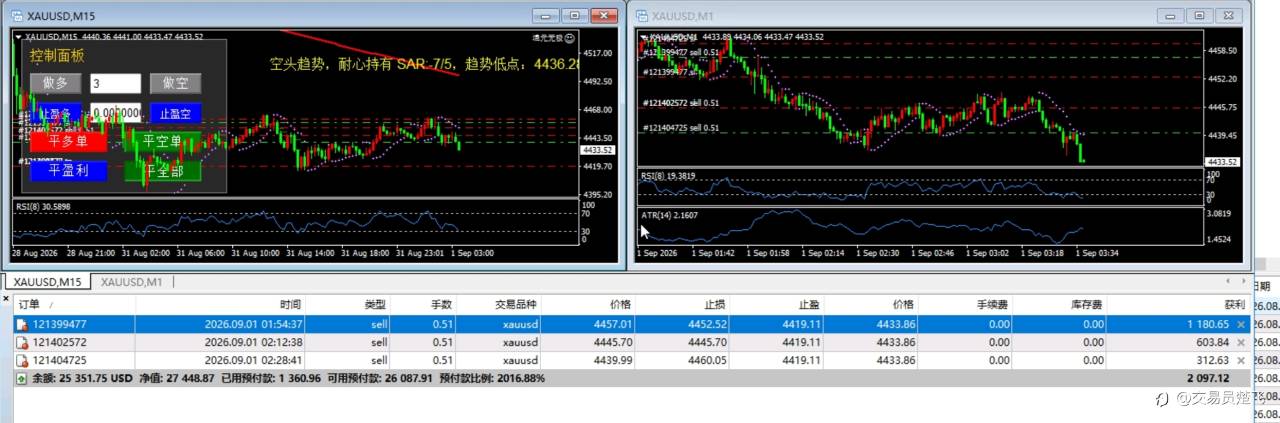Close order 121399477 with its x icon
Screen dimensions: 1280x423
[1242, 325]
